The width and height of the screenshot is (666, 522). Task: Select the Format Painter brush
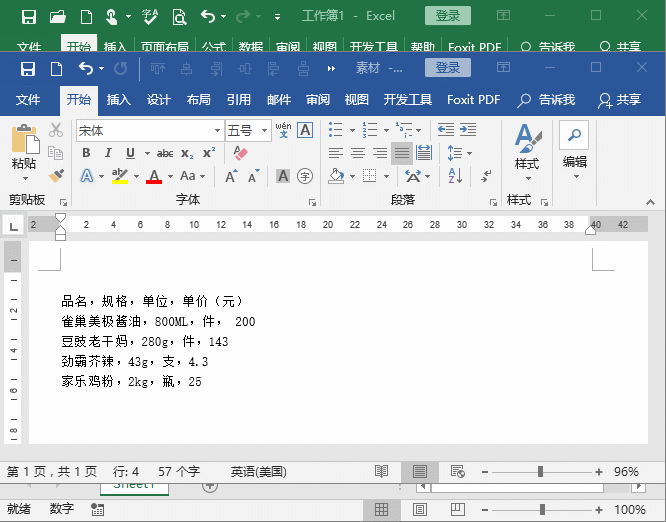pyautogui.click(x=56, y=175)
